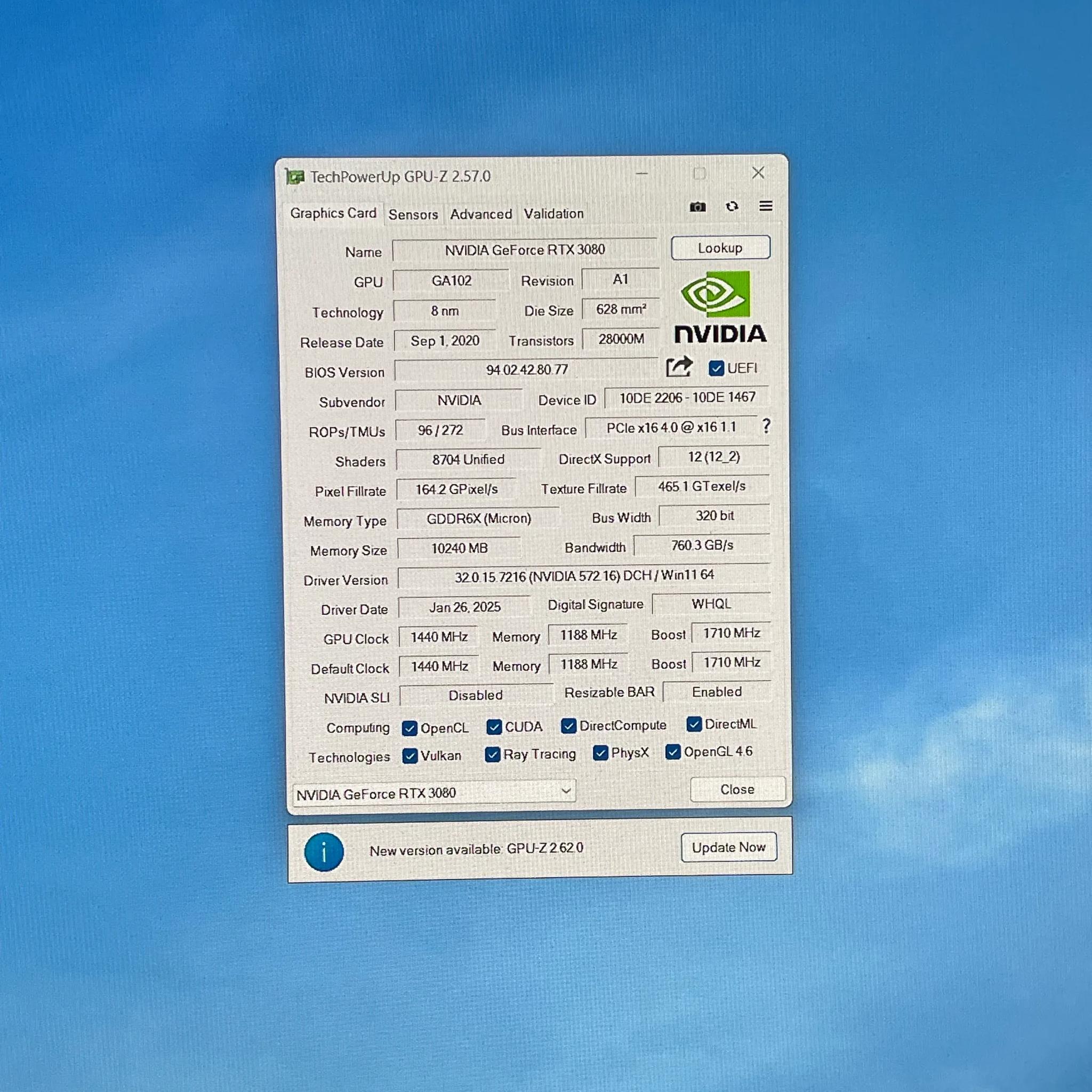Click the Digital Signature value WHQL
Screen dimensions: 1092x1092
(712, 604)
